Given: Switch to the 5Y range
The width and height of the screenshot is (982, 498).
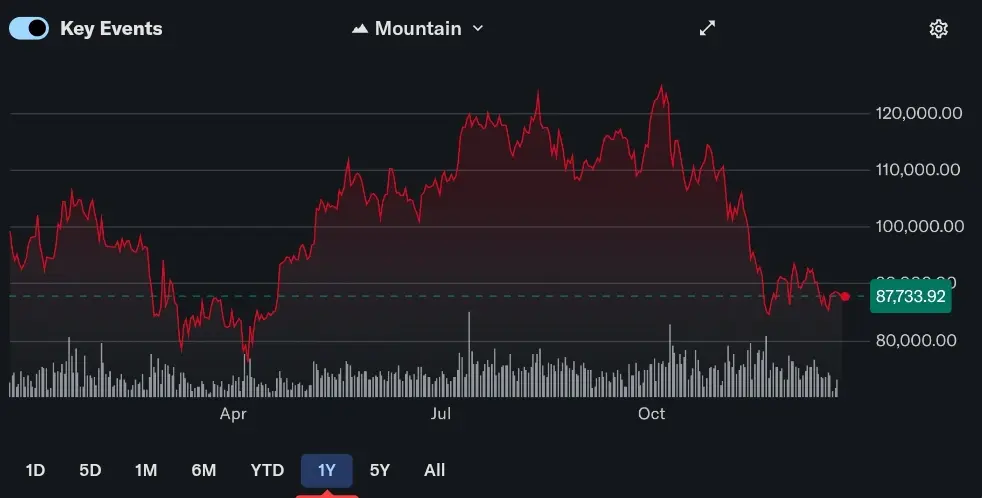Looking at the screenshot, I should click(379, 470).
